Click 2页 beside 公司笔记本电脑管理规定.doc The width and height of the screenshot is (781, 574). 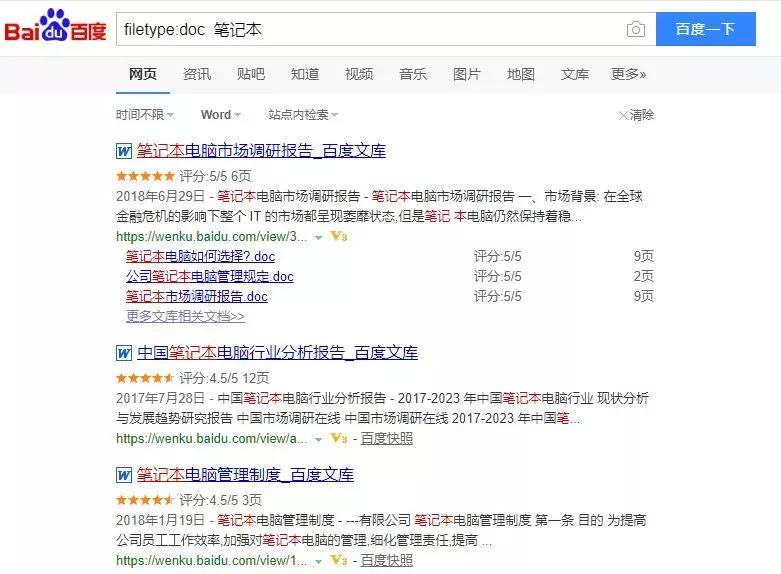644,276
